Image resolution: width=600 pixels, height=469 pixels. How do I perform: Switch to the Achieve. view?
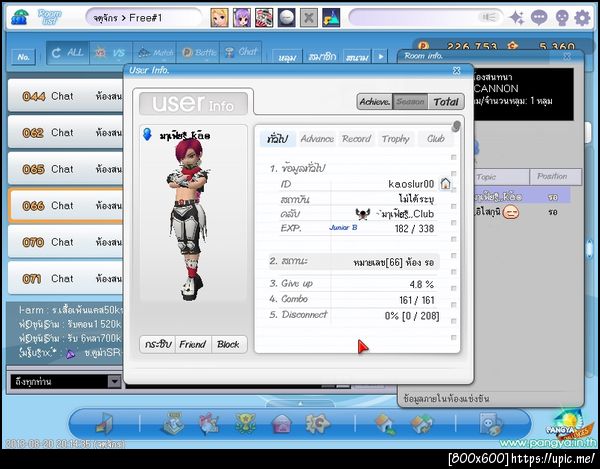tap(374, 102)
